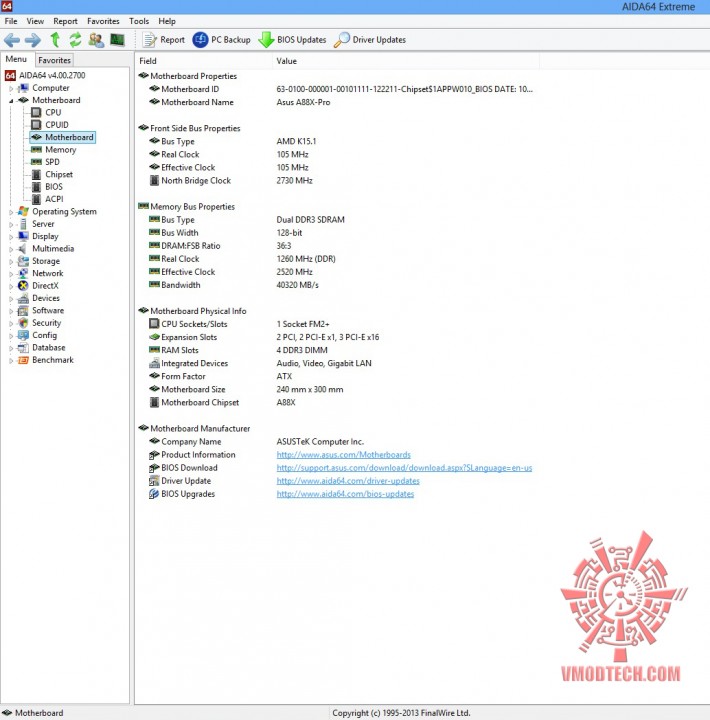This screenshot has height=720, width=710.
Task: Click the Network icon in the tree
Action: (x=23, y=273)
